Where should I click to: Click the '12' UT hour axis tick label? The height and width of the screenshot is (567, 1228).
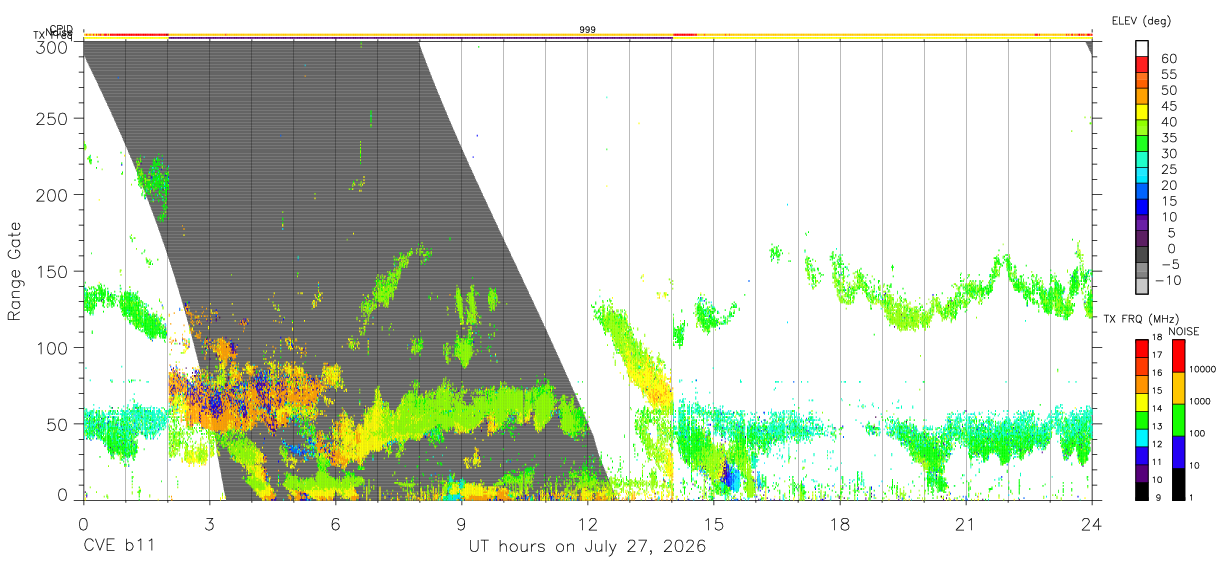[x=587, y=524]
